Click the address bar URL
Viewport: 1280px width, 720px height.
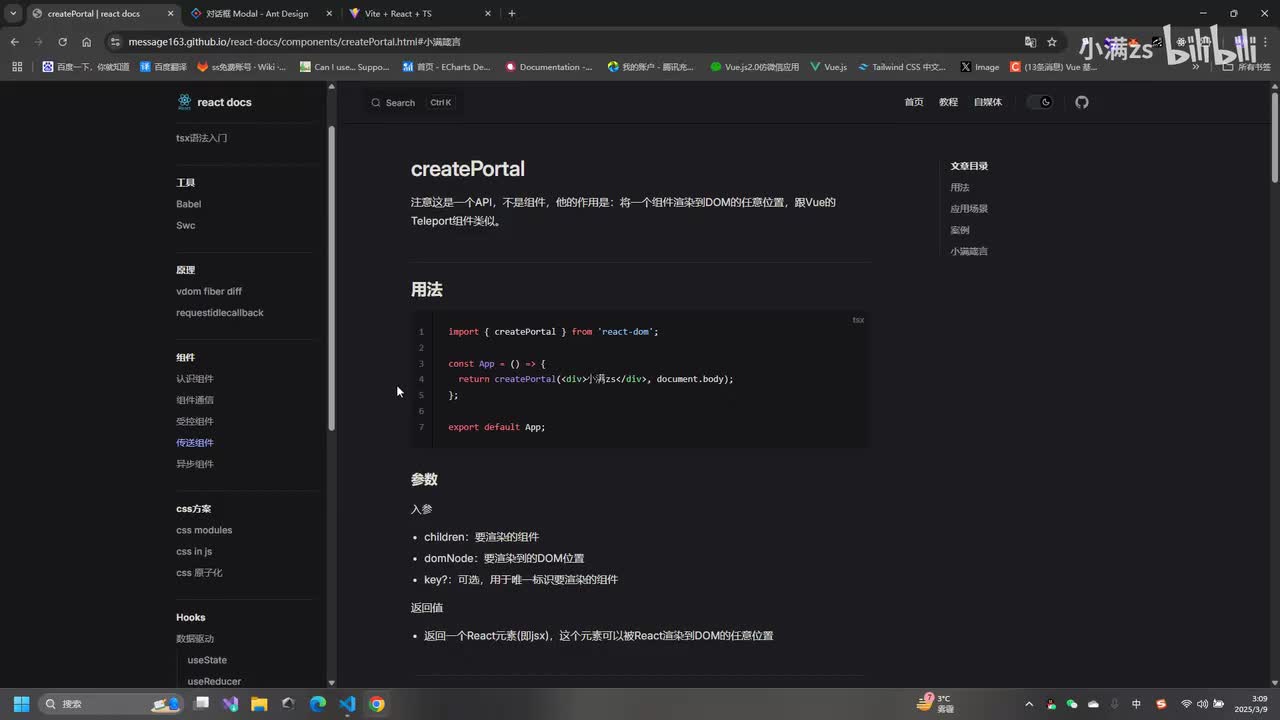tap(294, 42)
